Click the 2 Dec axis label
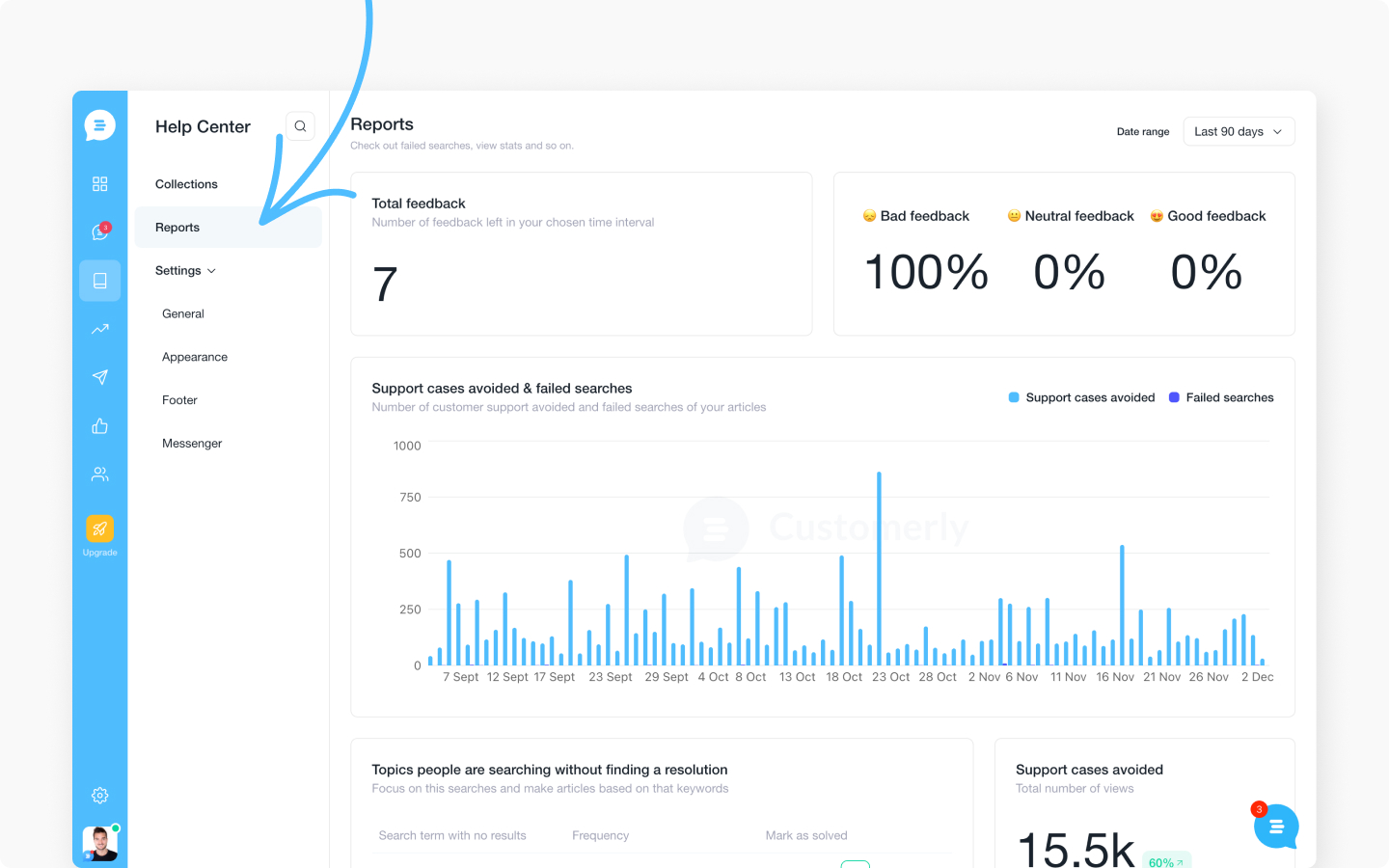This screenshot has width=1389, height=868. (1257, 677)
